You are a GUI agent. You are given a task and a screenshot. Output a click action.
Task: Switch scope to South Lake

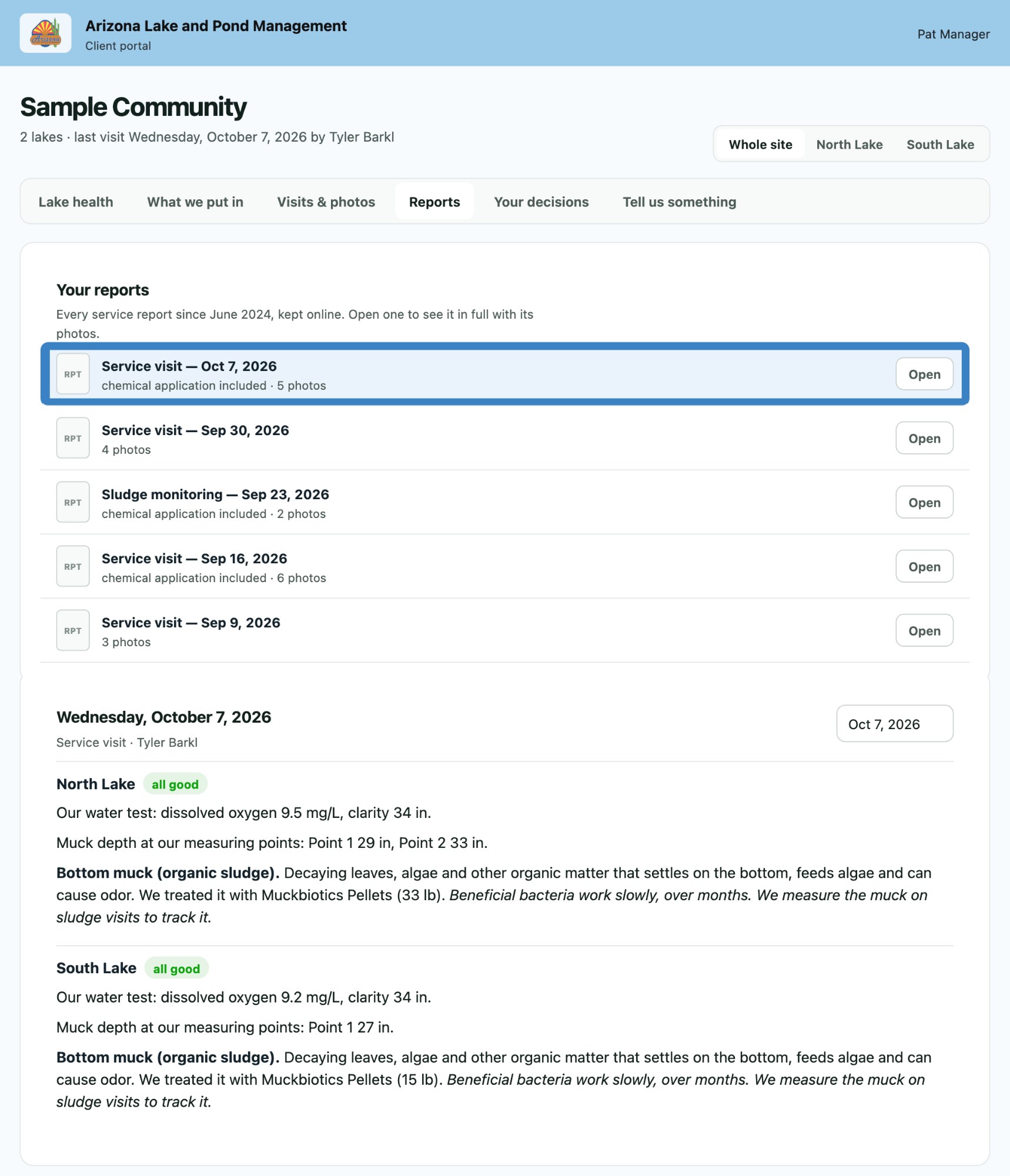pos(940,144)
